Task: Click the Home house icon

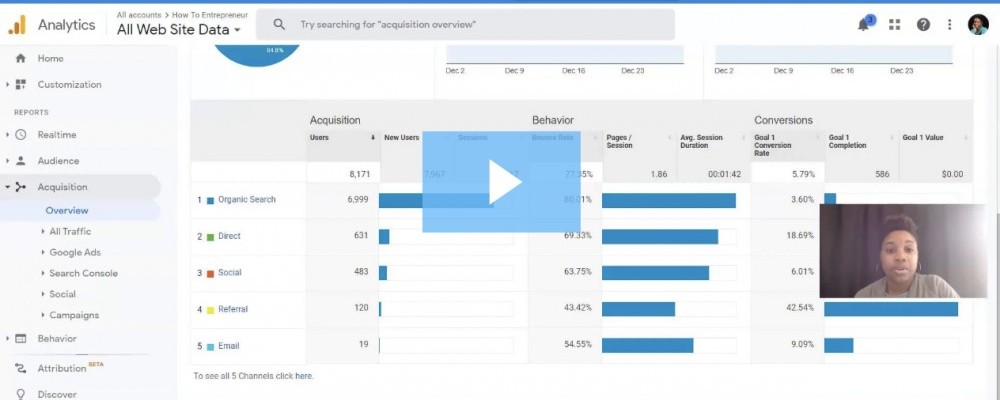Action: 20,58
